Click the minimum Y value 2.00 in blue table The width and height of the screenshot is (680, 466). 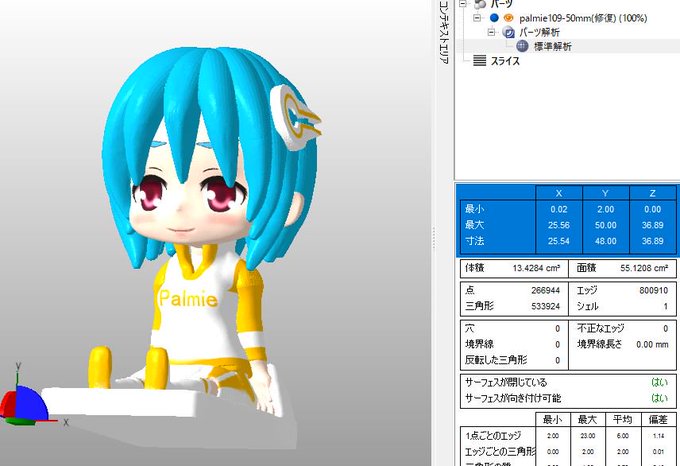click(605, 209)
